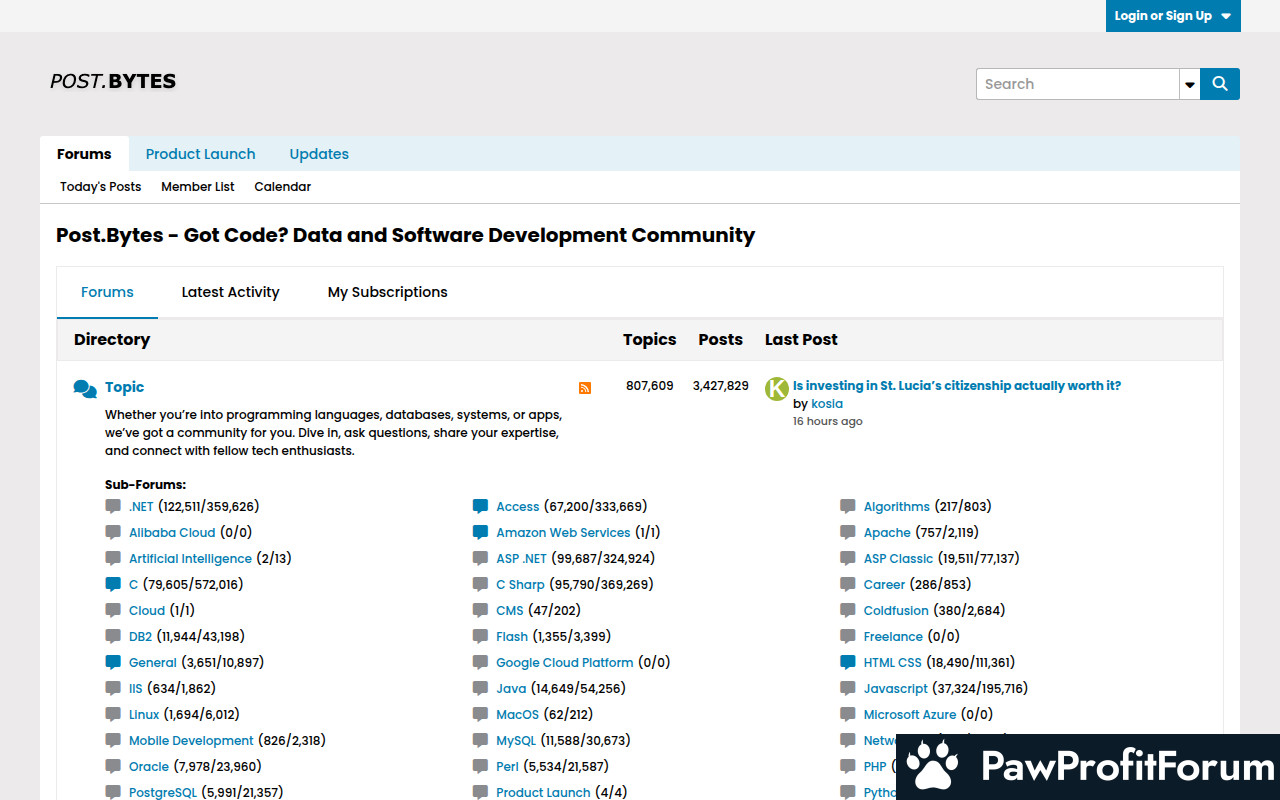Open the Calendar submenu item
The image size is (1280, 800).
point(282,187)
